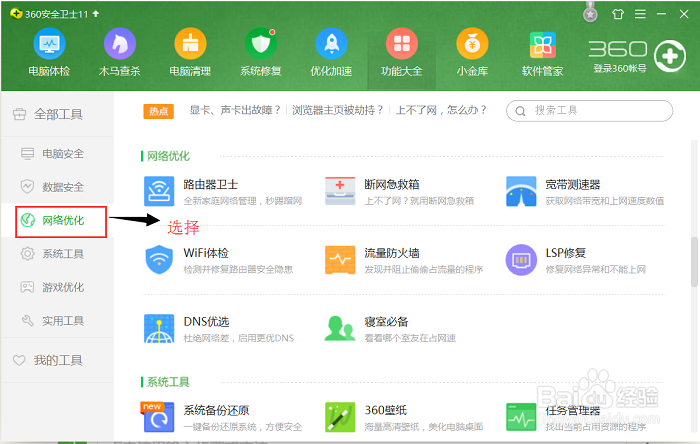
Task: Launch WiFi体检 shield icon
Action: point(159,260)
